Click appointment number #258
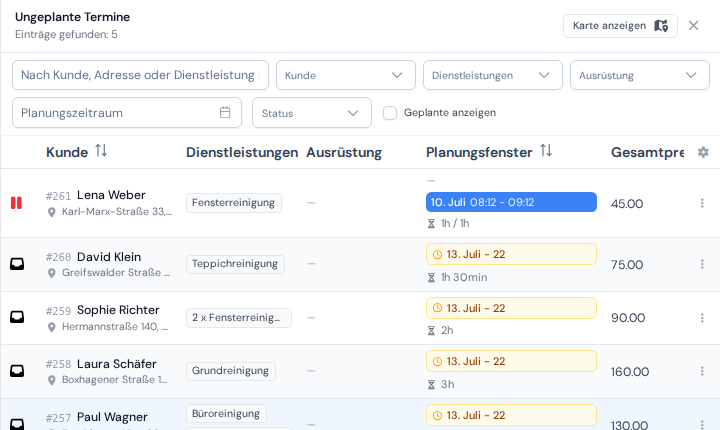 [x=58, y=364]
